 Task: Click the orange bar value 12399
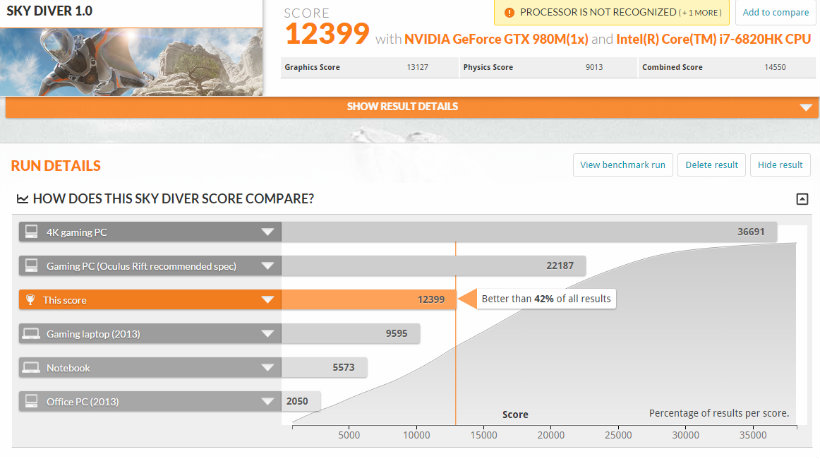(x=431, y=300)
